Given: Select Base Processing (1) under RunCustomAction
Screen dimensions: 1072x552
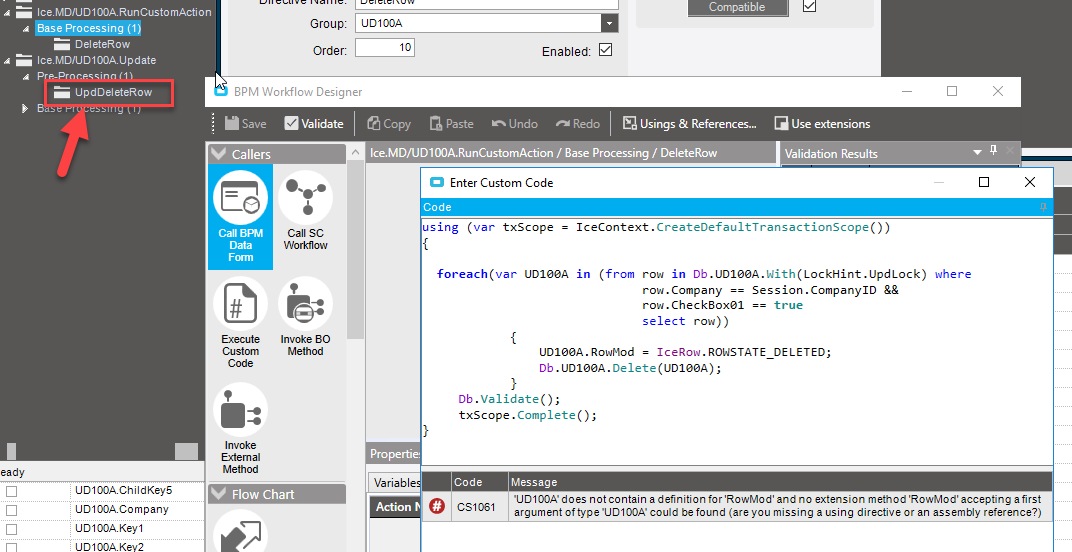Looking at the screenshot, I should (x=88, y=28).
